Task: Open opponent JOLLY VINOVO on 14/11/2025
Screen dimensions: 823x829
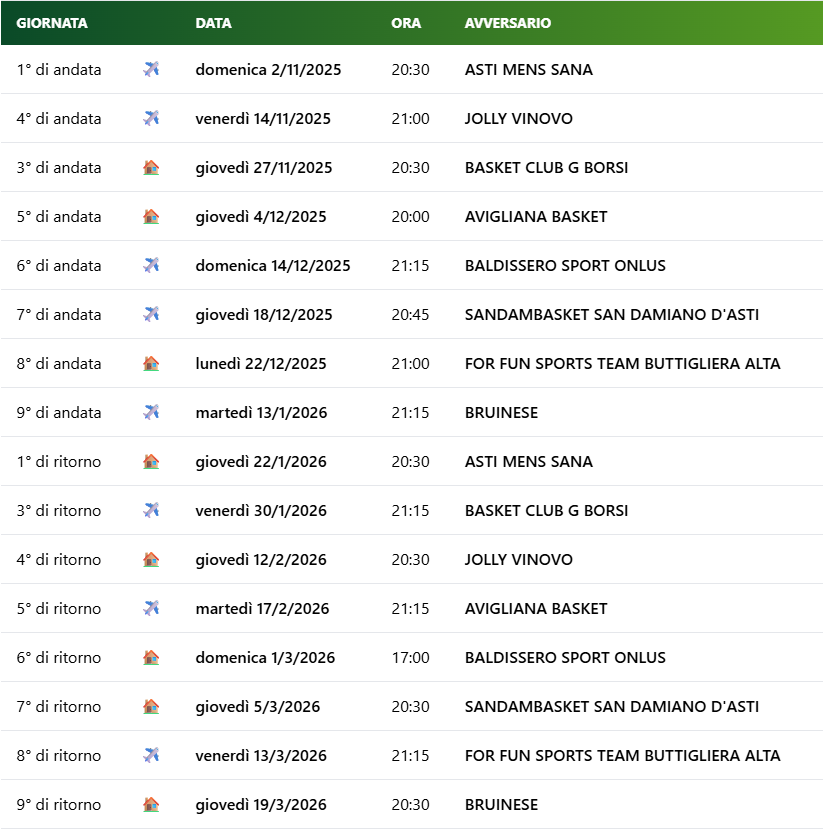Action: 518,119
